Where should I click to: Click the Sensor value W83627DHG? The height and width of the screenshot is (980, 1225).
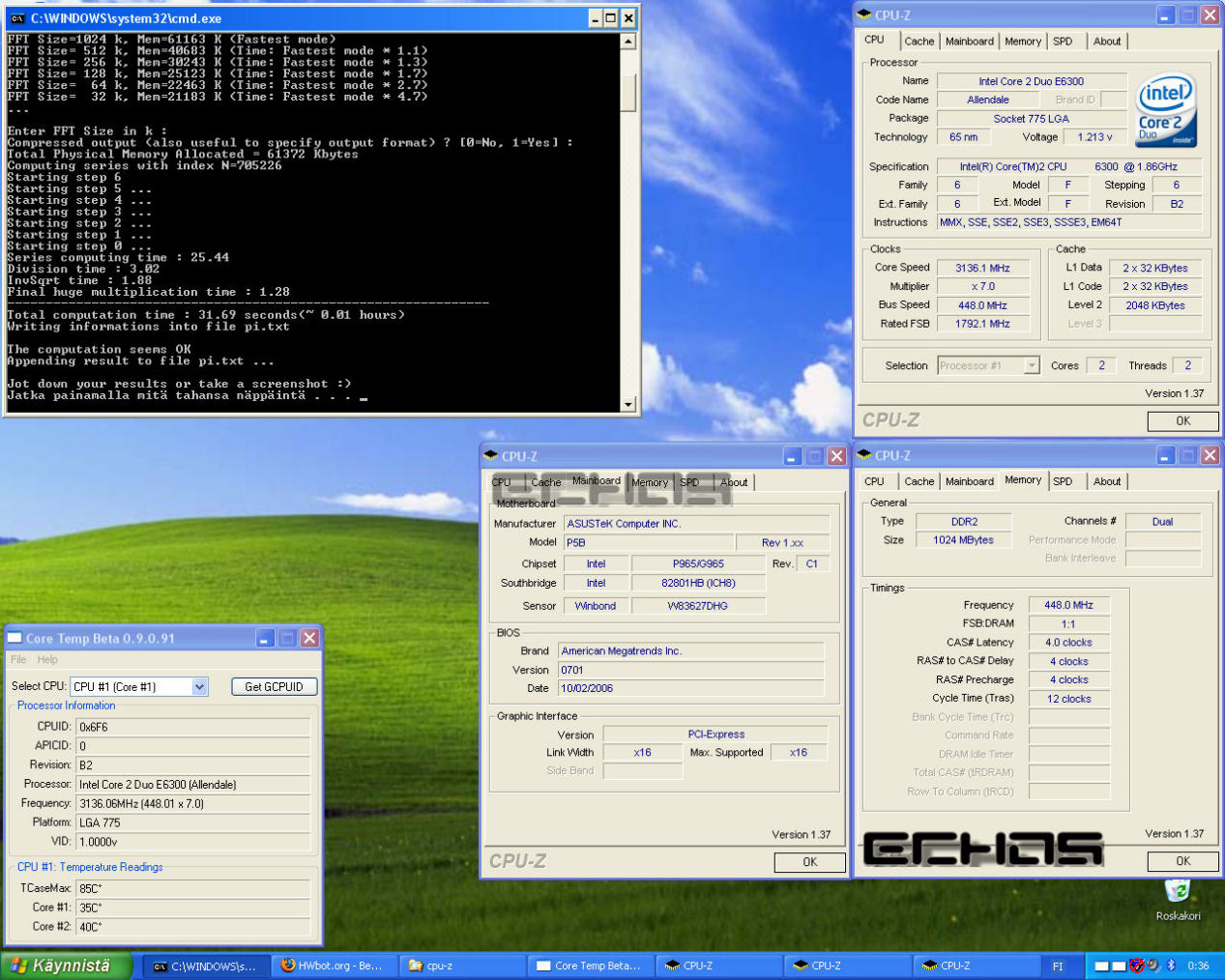(x=698, y=606)
